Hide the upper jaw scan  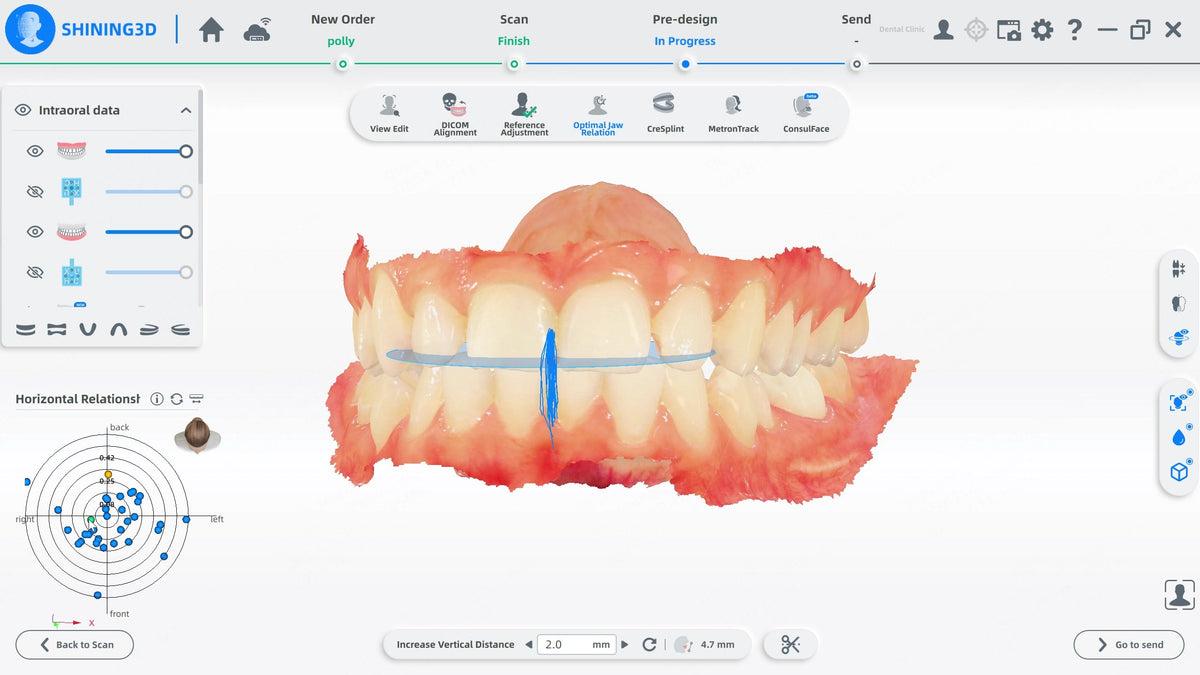(35, 151)
